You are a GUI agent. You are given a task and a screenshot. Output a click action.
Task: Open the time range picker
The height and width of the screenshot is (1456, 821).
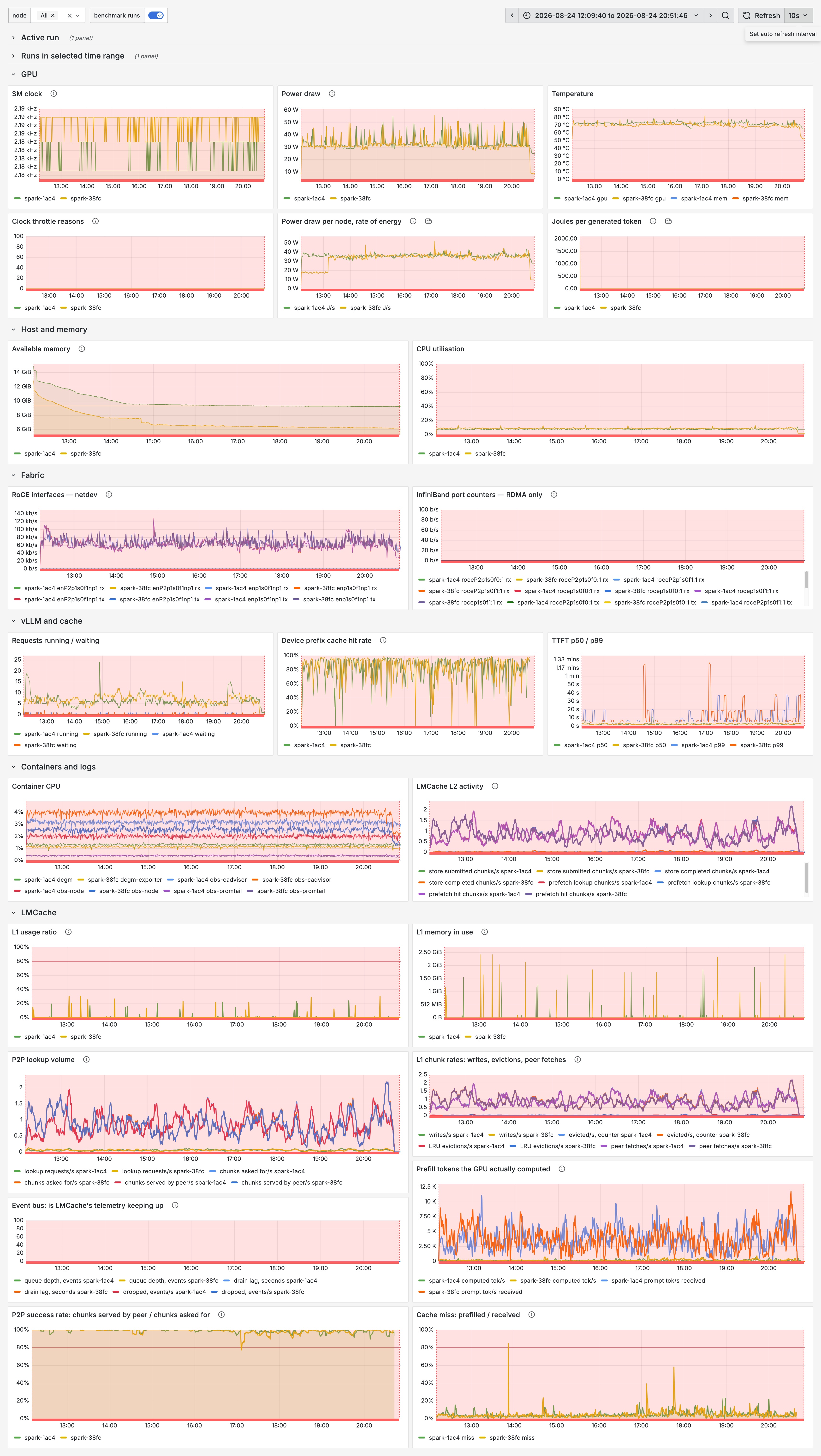click(611, 16)
